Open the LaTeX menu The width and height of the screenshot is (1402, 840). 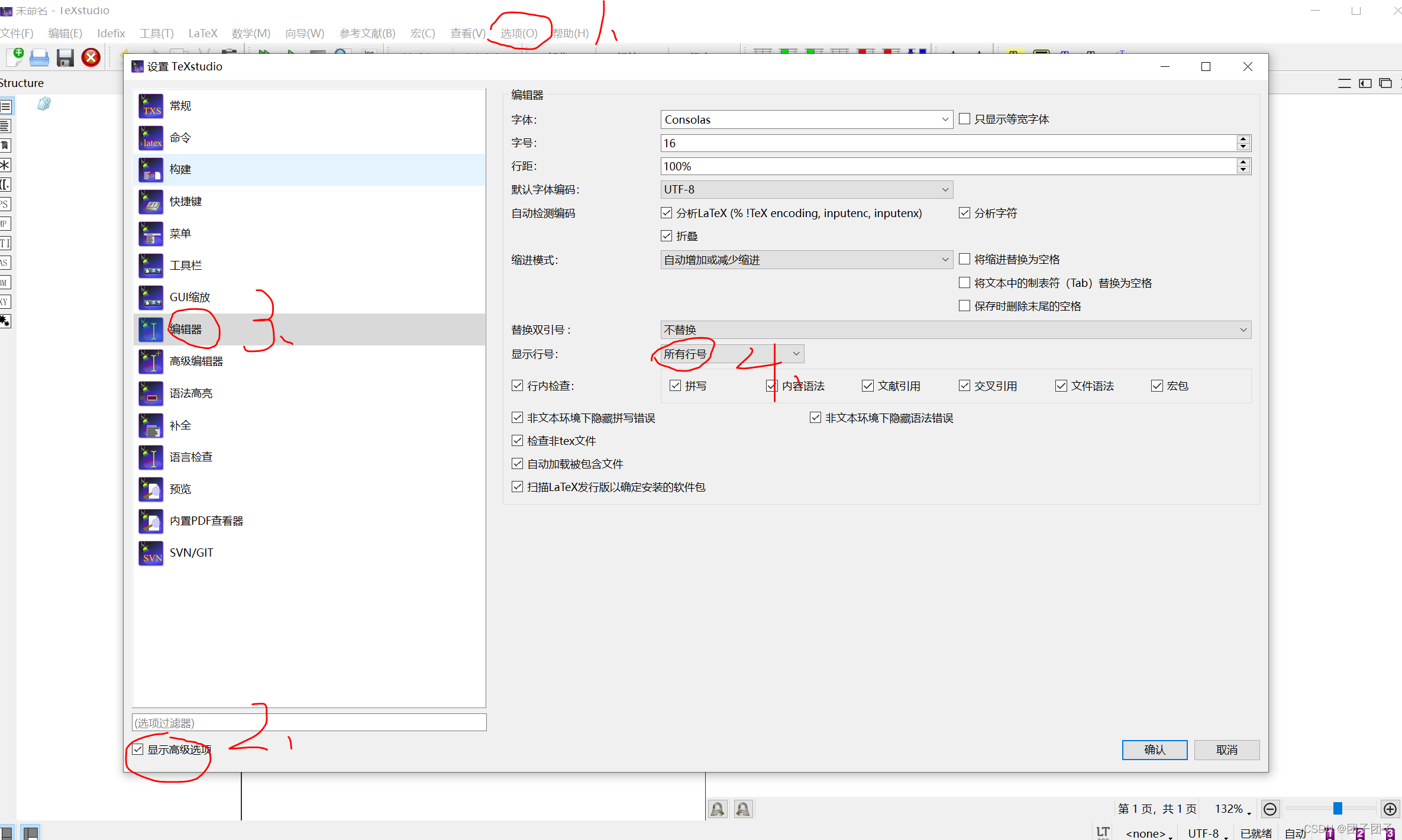(x=203, y=33)
